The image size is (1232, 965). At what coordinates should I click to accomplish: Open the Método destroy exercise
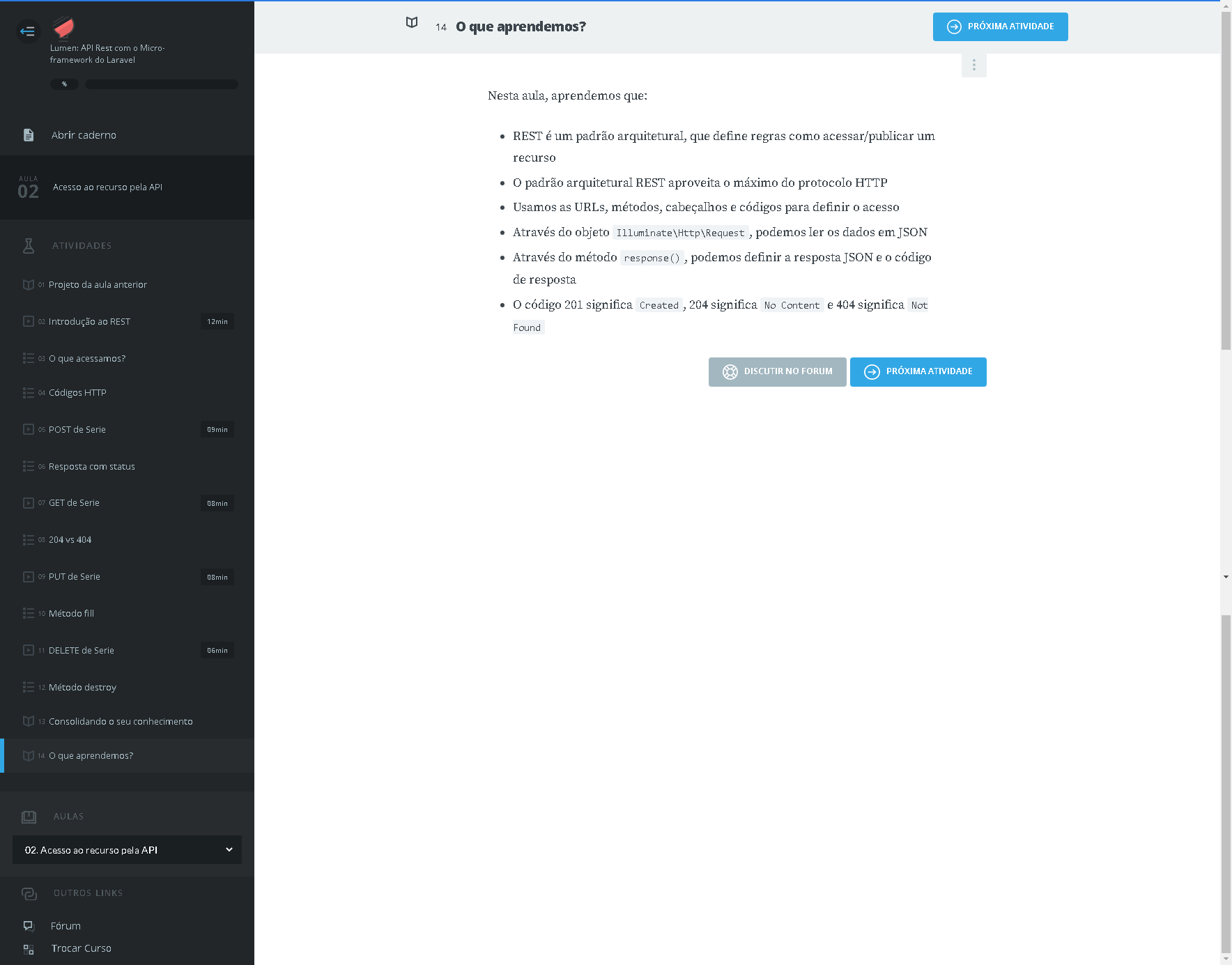tap(82, 688)
